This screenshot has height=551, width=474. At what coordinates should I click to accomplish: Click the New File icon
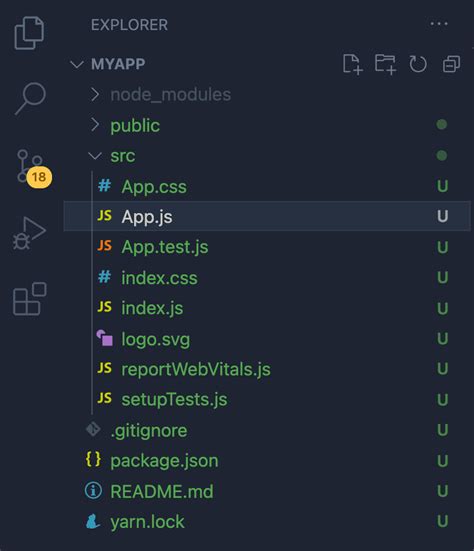click(x=352, y=64)
